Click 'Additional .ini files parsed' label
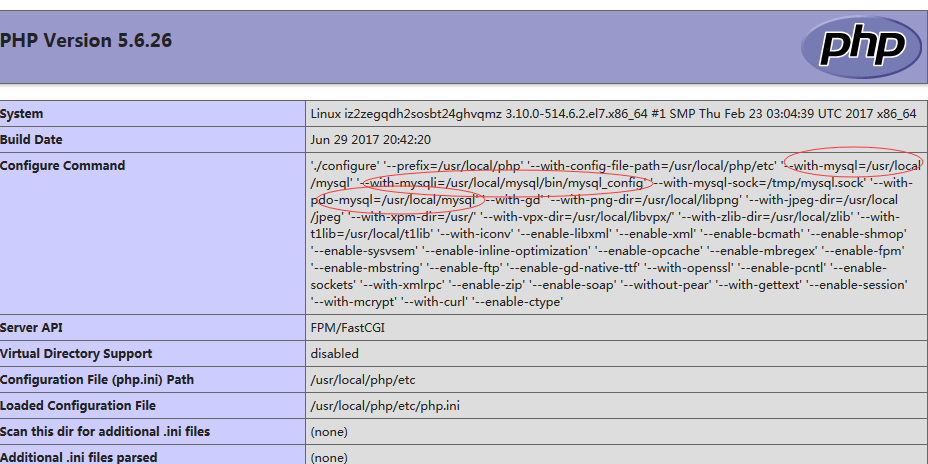 [79, 457]
